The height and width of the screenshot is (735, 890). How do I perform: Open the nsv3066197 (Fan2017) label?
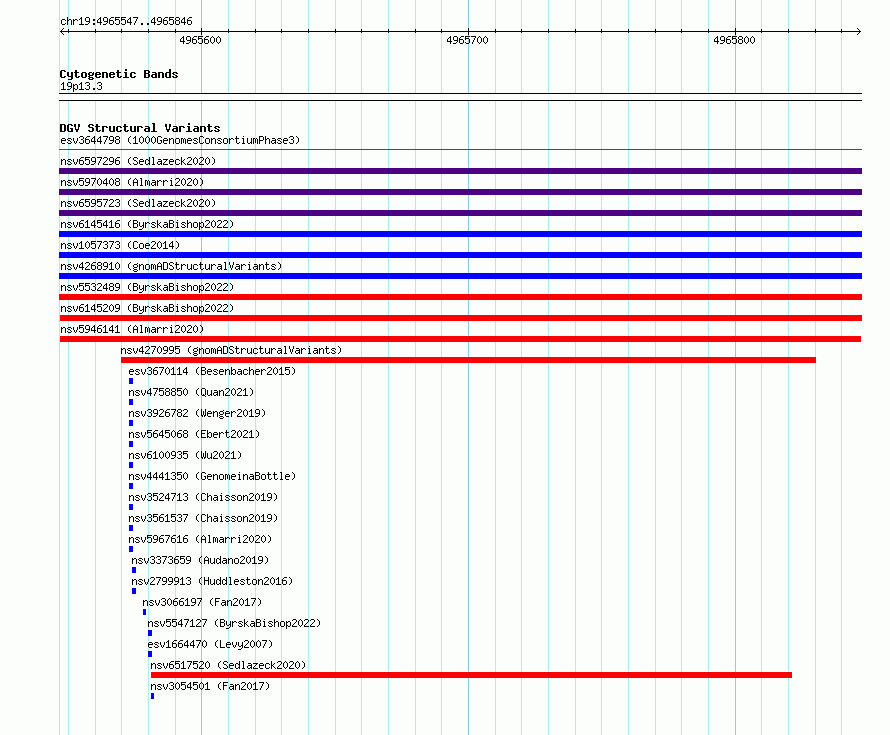202,602
